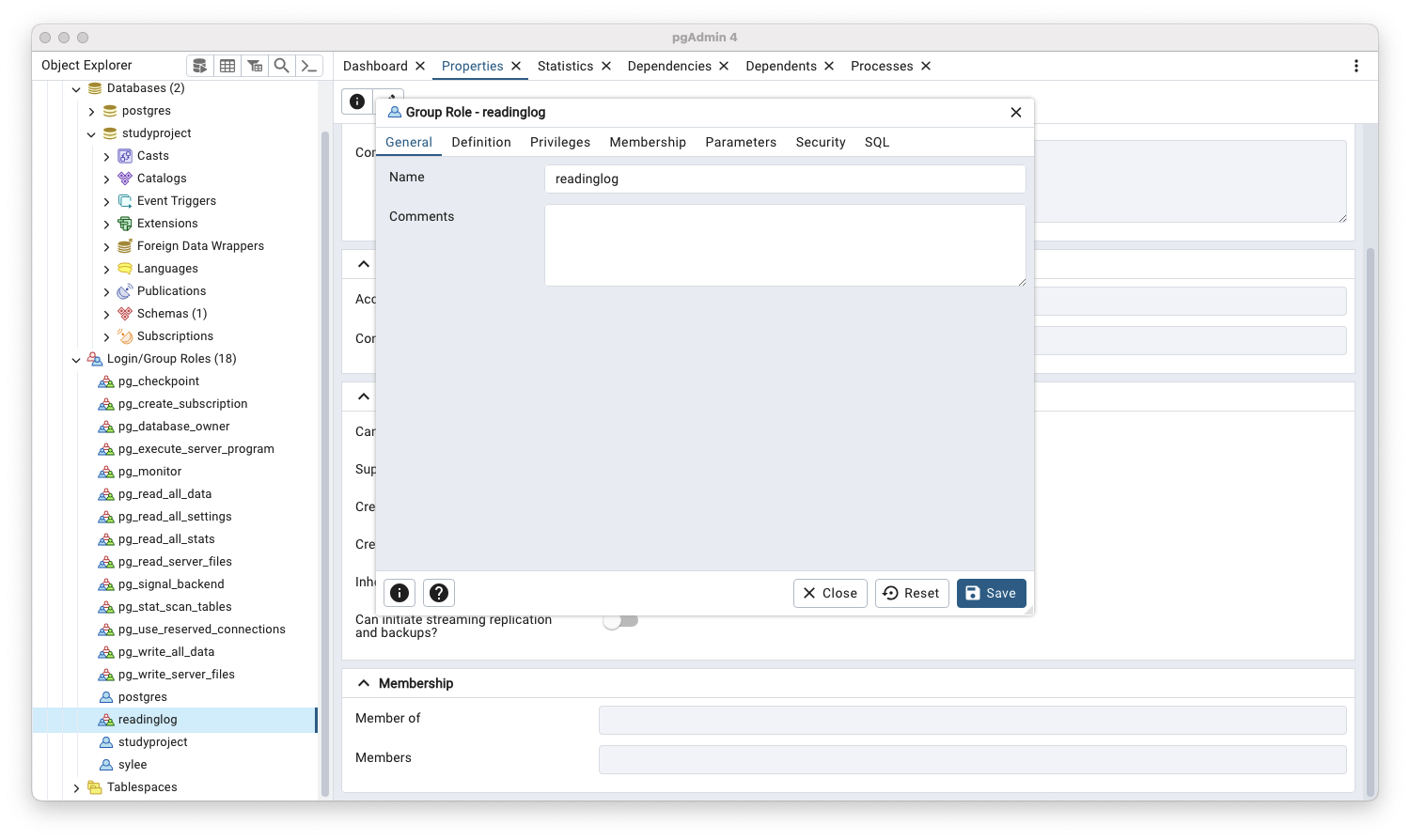The width and height of the screenshot is (1410, 840).
Task: Collapse Login/Group Roles (18) node
Action: coord(76,360)
